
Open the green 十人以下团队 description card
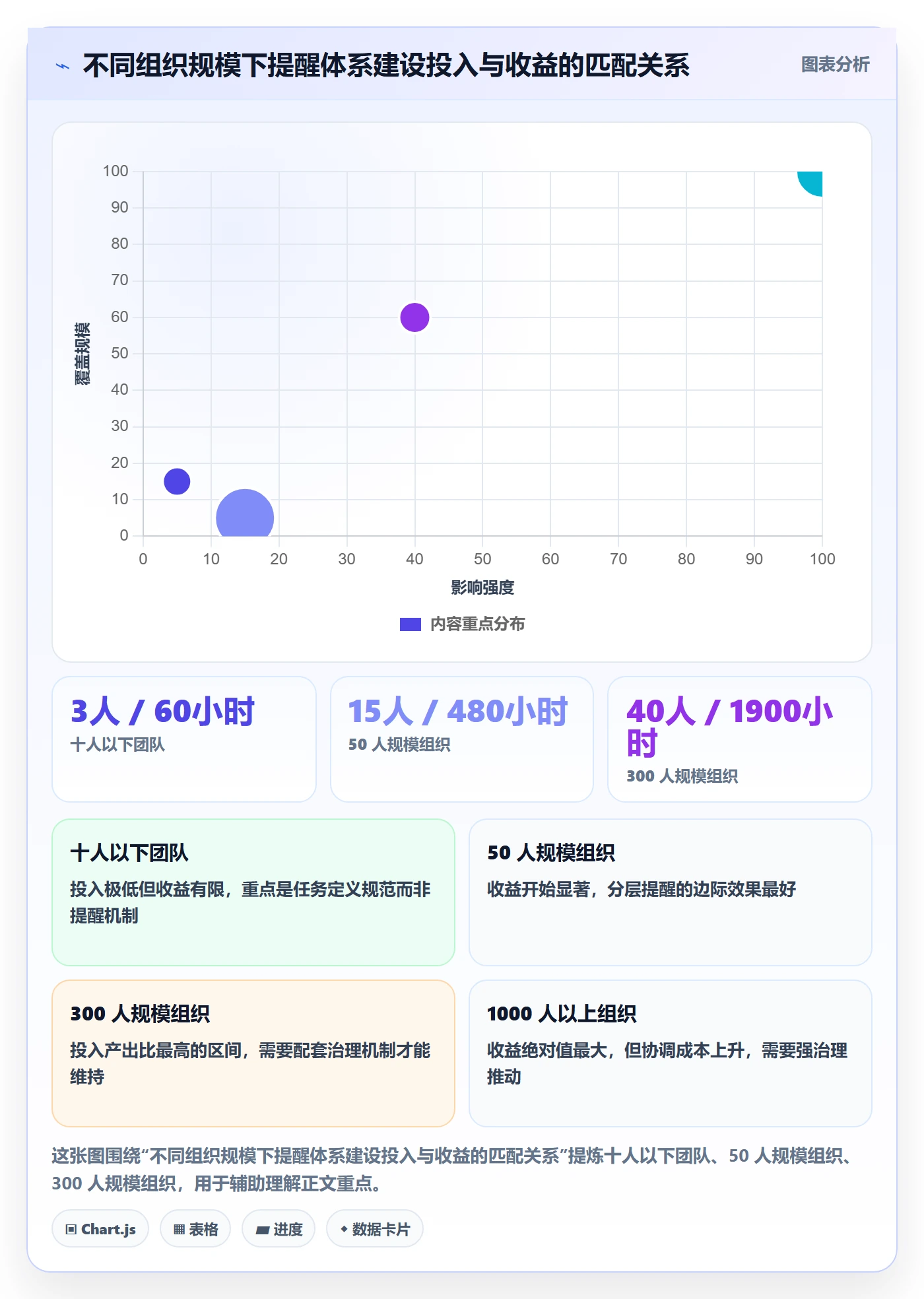click(253, 892)
